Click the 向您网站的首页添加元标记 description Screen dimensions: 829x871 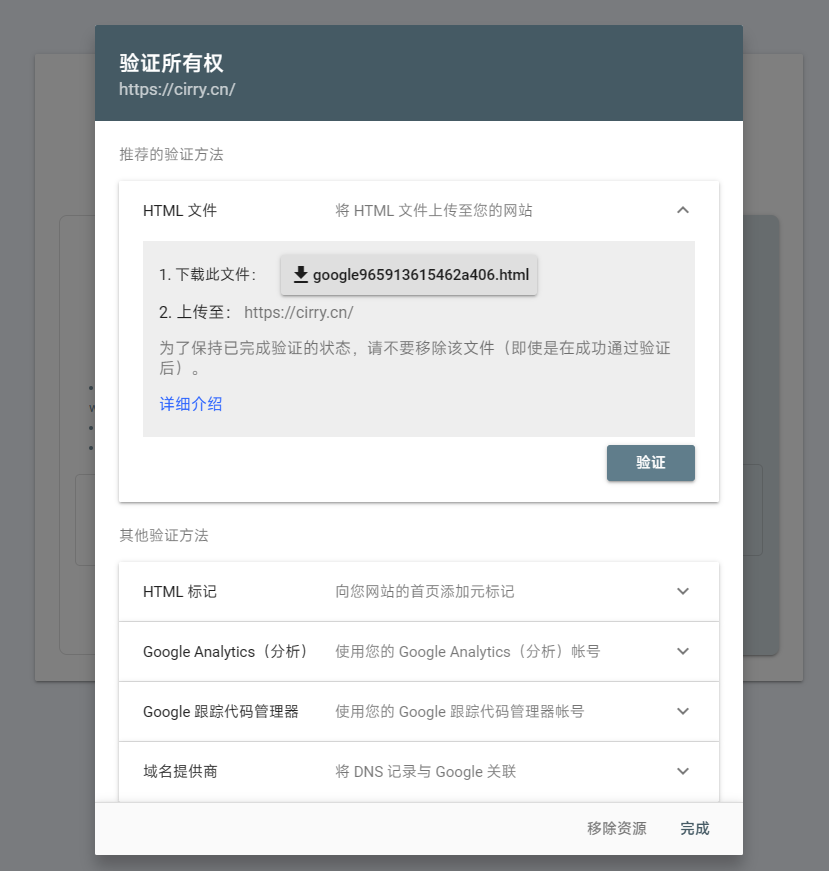[425, 592]
